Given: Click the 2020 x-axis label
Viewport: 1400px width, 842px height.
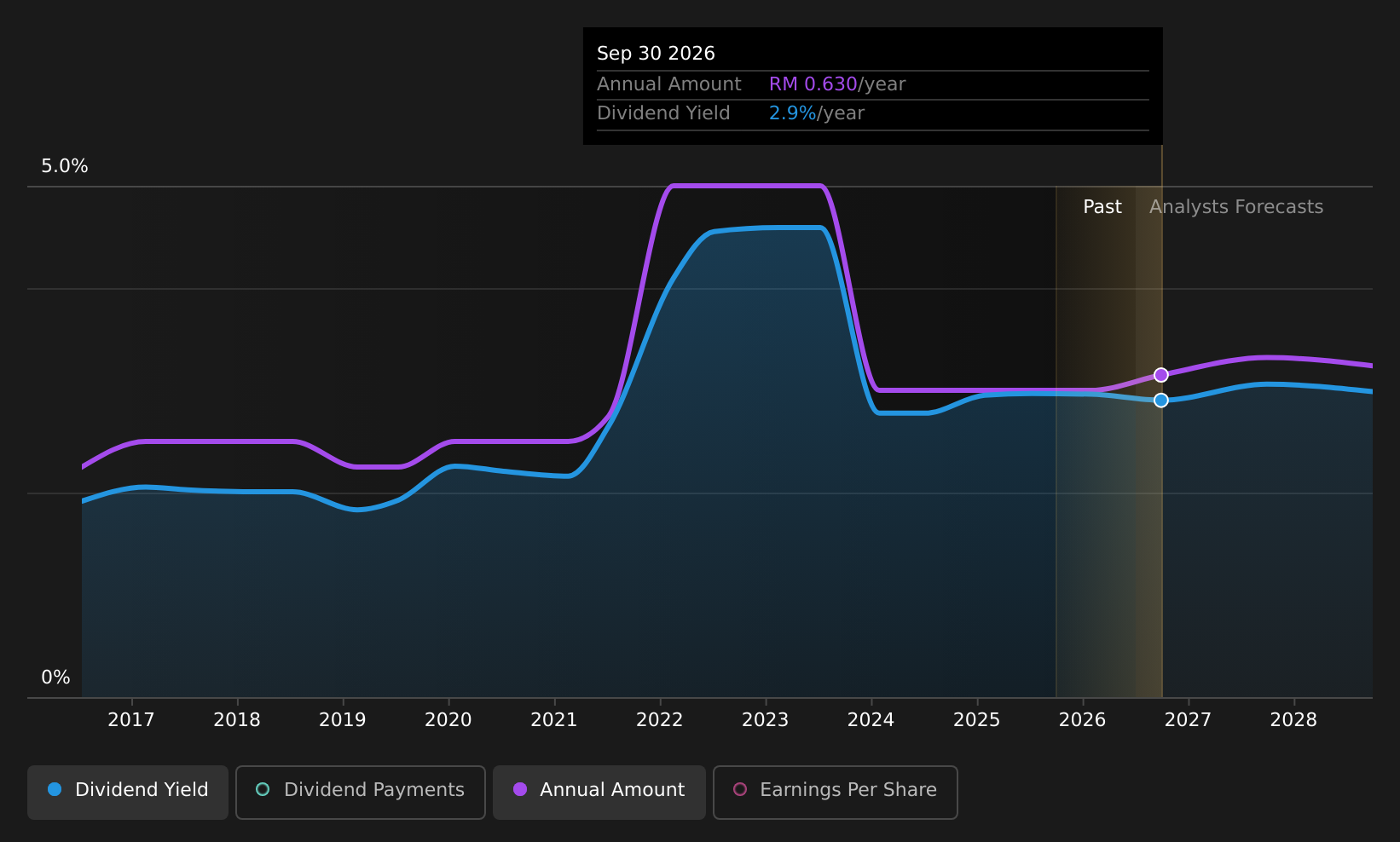Looking at the screenshot, I should (x=448, y=720).
